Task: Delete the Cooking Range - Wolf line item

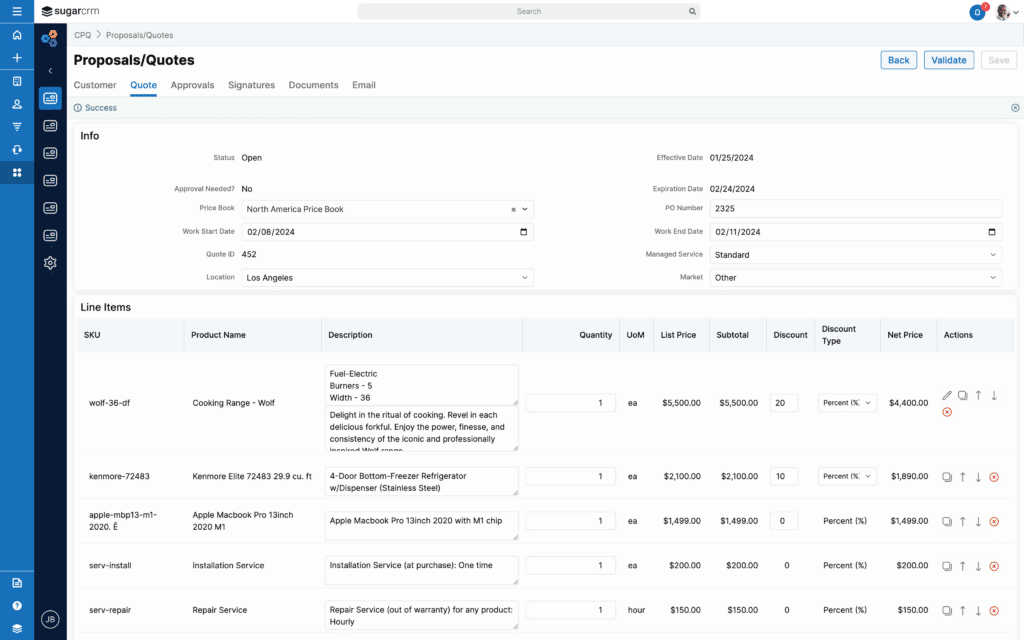Action: (x=947, y=412)
